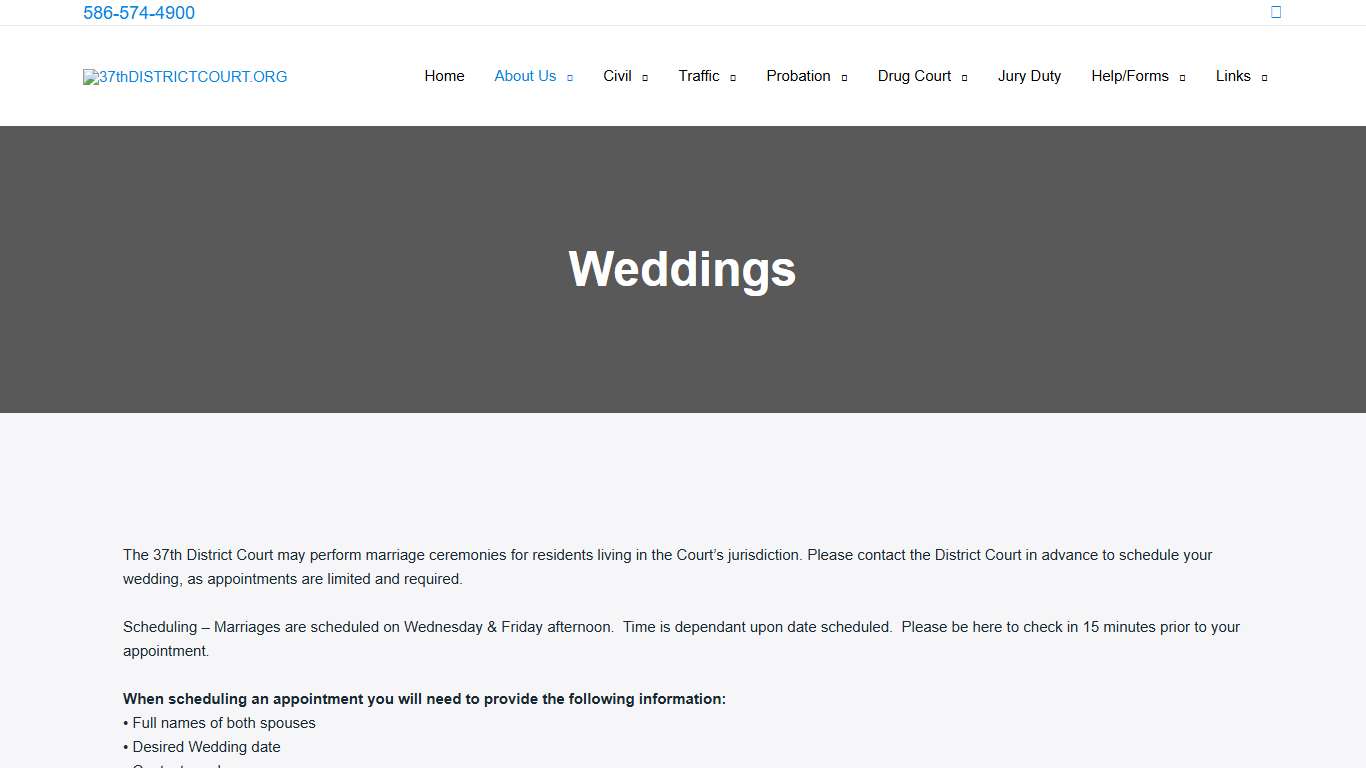Select About Us in the navigation bar
This screenshot has width=1366, height=768.
525,76
